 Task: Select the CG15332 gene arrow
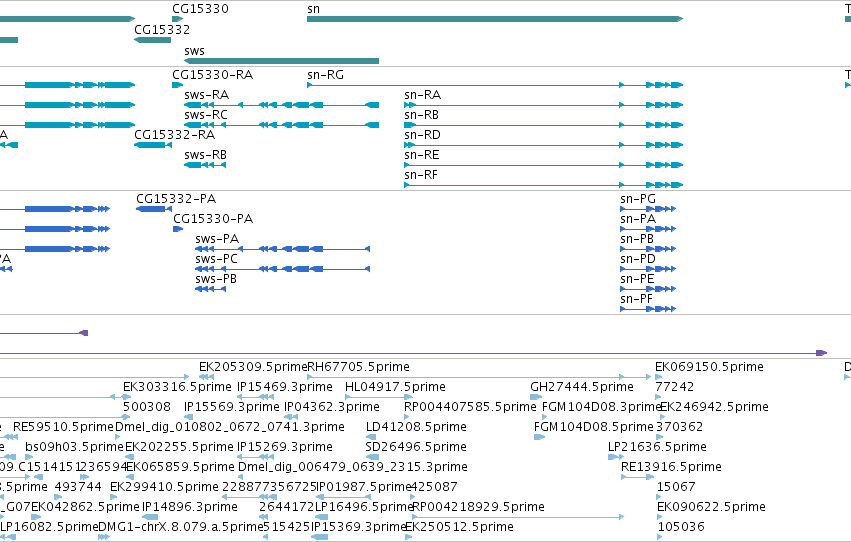coord(153,40)
